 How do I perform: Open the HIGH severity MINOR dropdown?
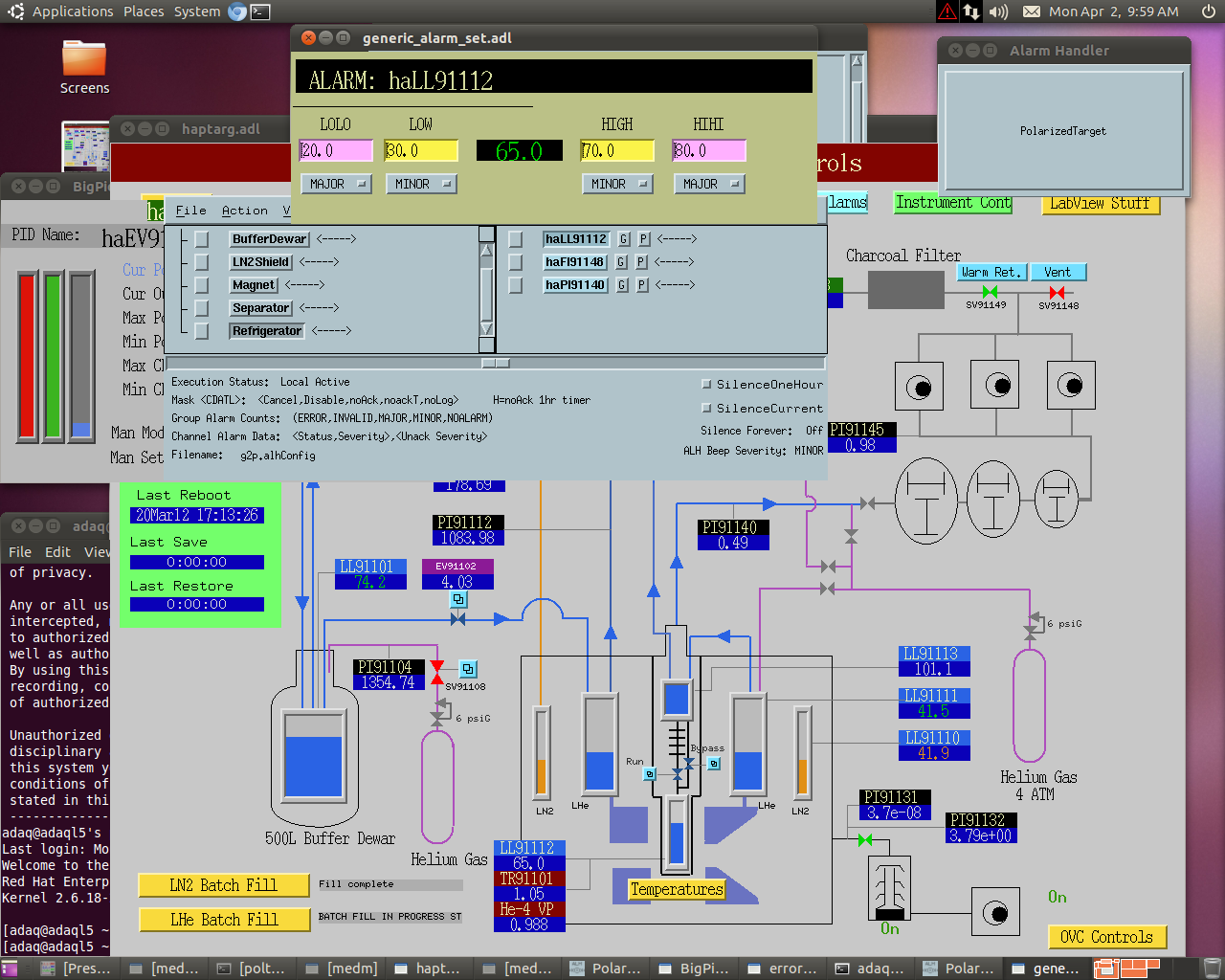[x=617, y=184]
